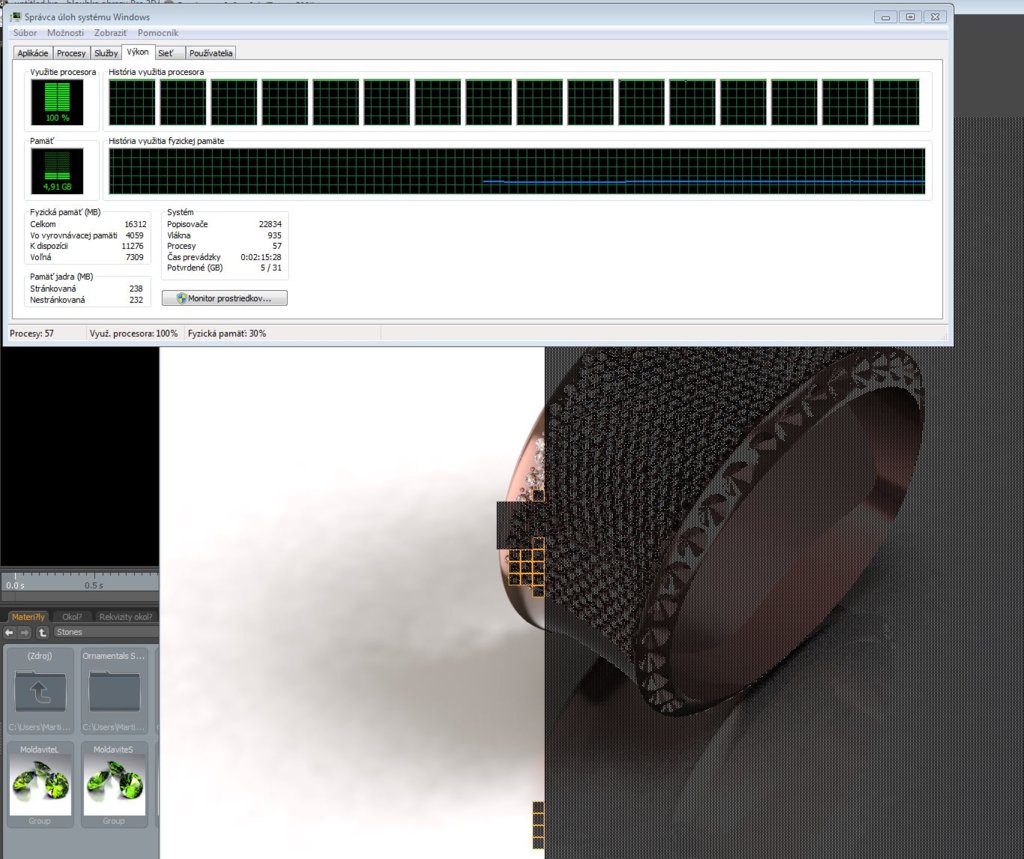Click the Celkom value 16312

(x=135, y=224)
